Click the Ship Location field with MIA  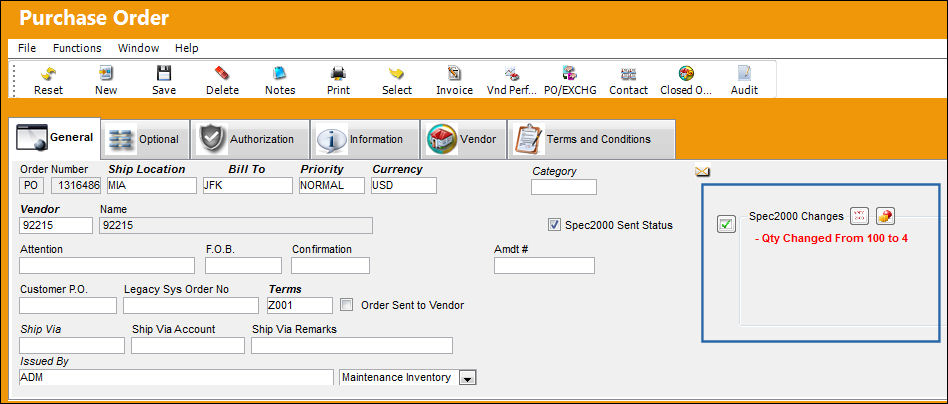point(152,186)
